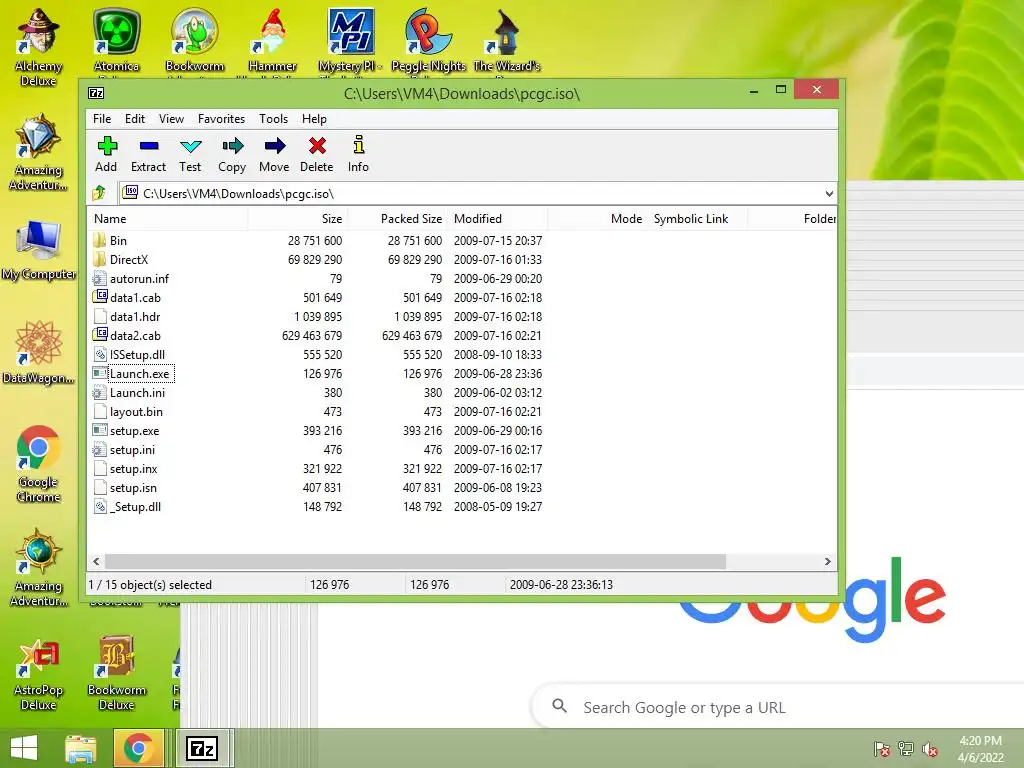The width and height of the screenshot is (1024, 768).
Task: Click the Add toolbar icon
Action: 106,154
